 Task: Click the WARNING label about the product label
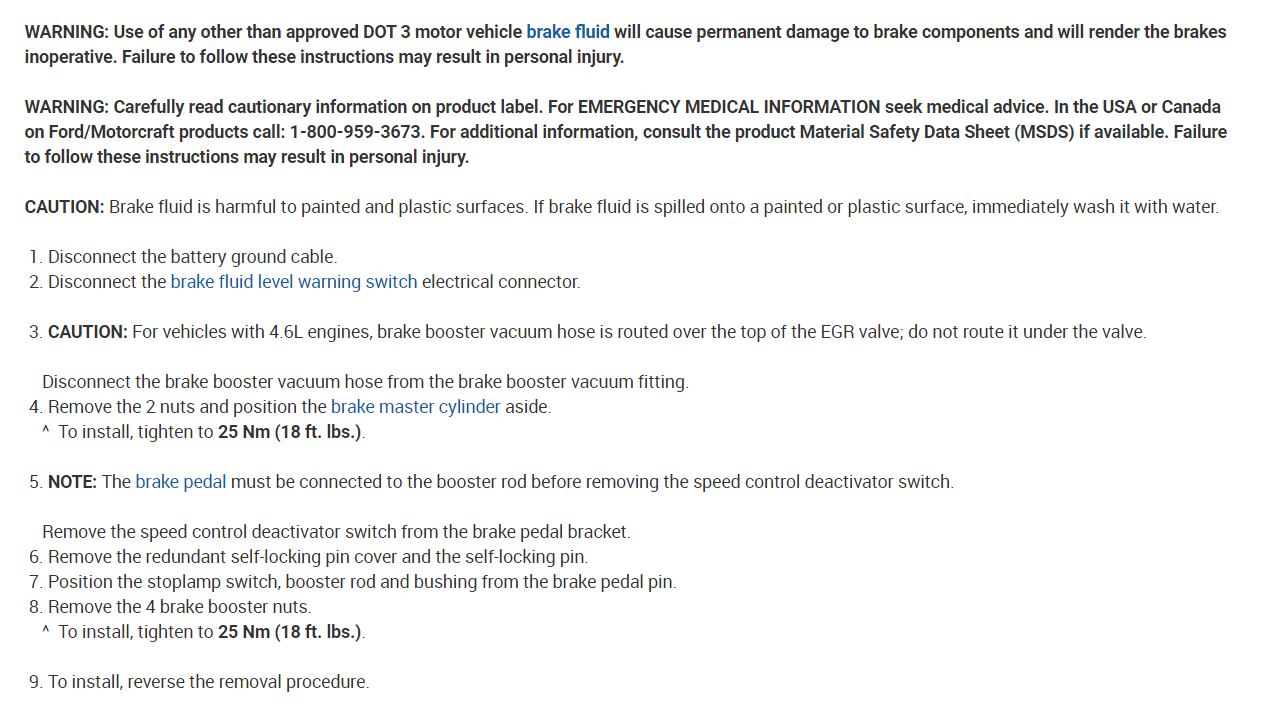pyautogui.click(x=66, y=107)
